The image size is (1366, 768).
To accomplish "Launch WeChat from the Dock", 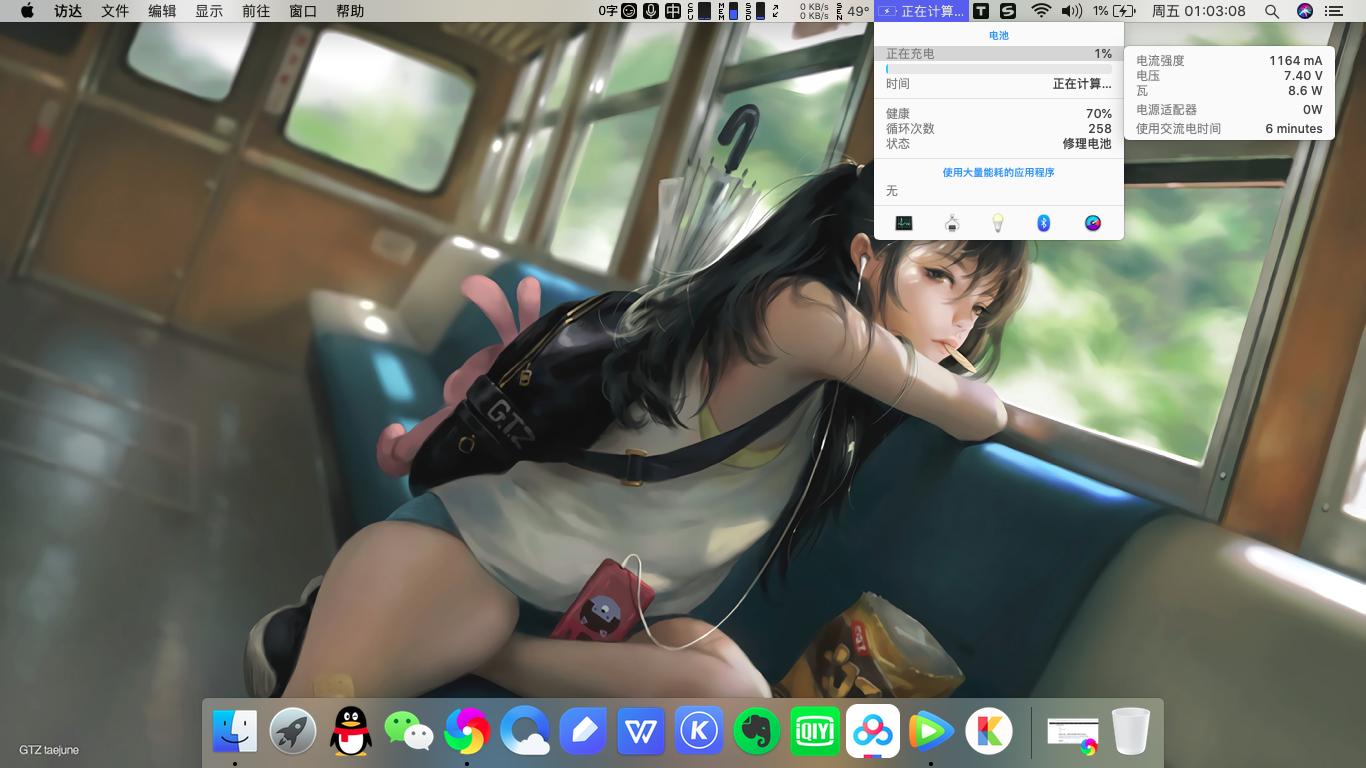I will click(x=408, y=732).
